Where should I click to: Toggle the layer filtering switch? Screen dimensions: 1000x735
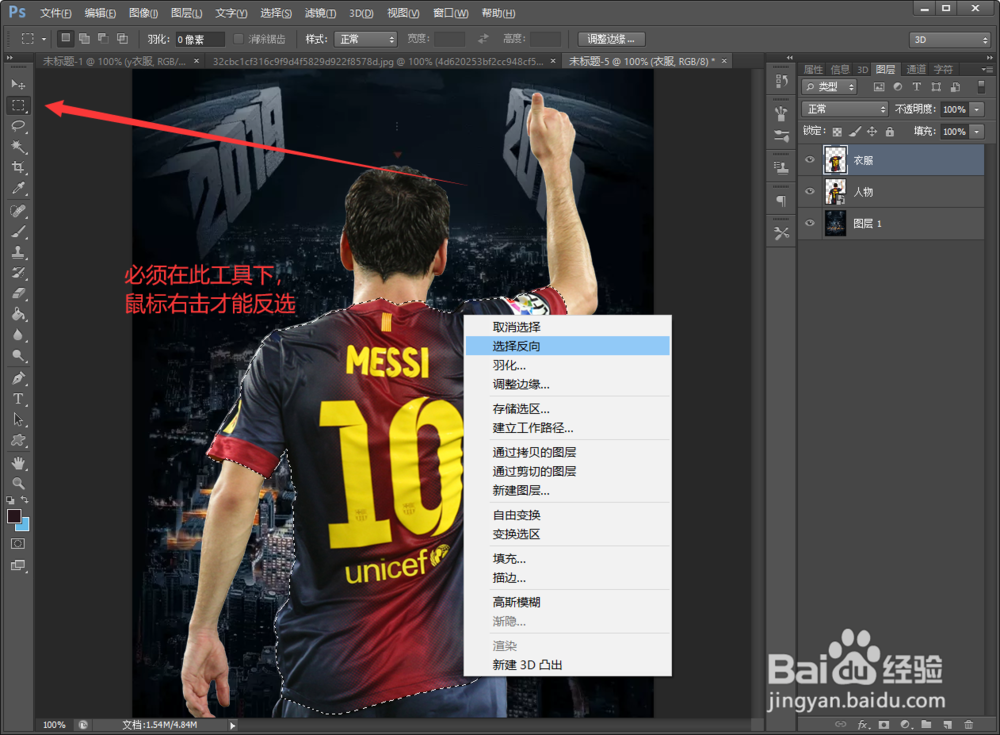tap(981, 87)
